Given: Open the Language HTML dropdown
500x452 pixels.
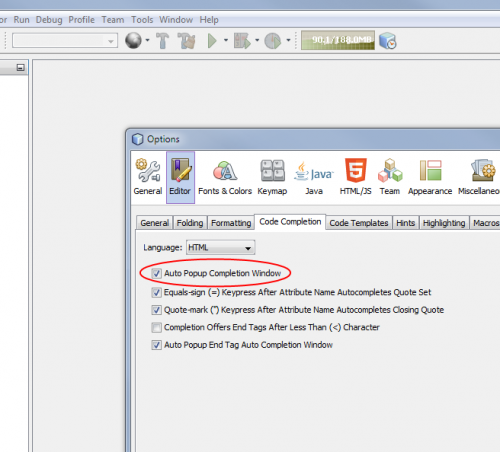Looking at the screenshot, I should tap(220, 248).
